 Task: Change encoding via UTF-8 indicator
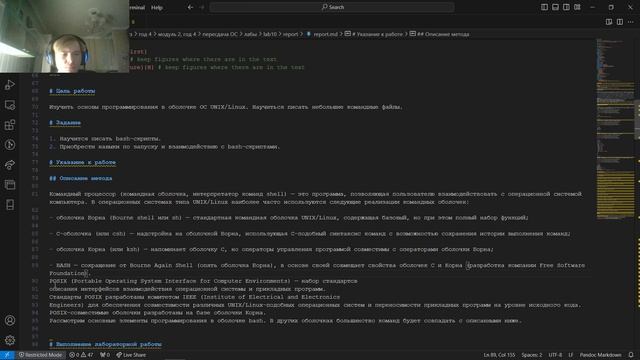(x=555, y=355)
